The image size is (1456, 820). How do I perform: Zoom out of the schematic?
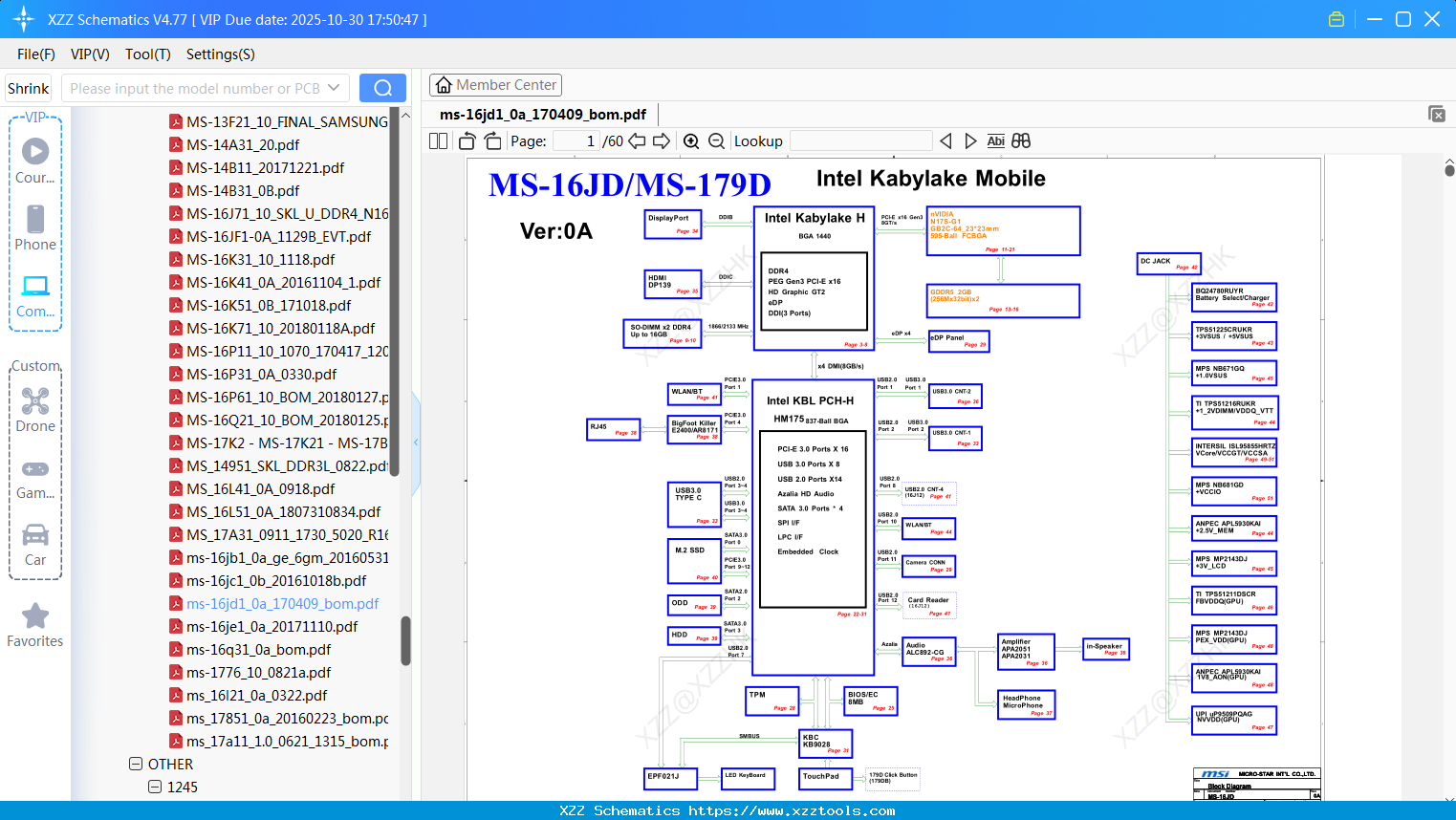point(716,141)
